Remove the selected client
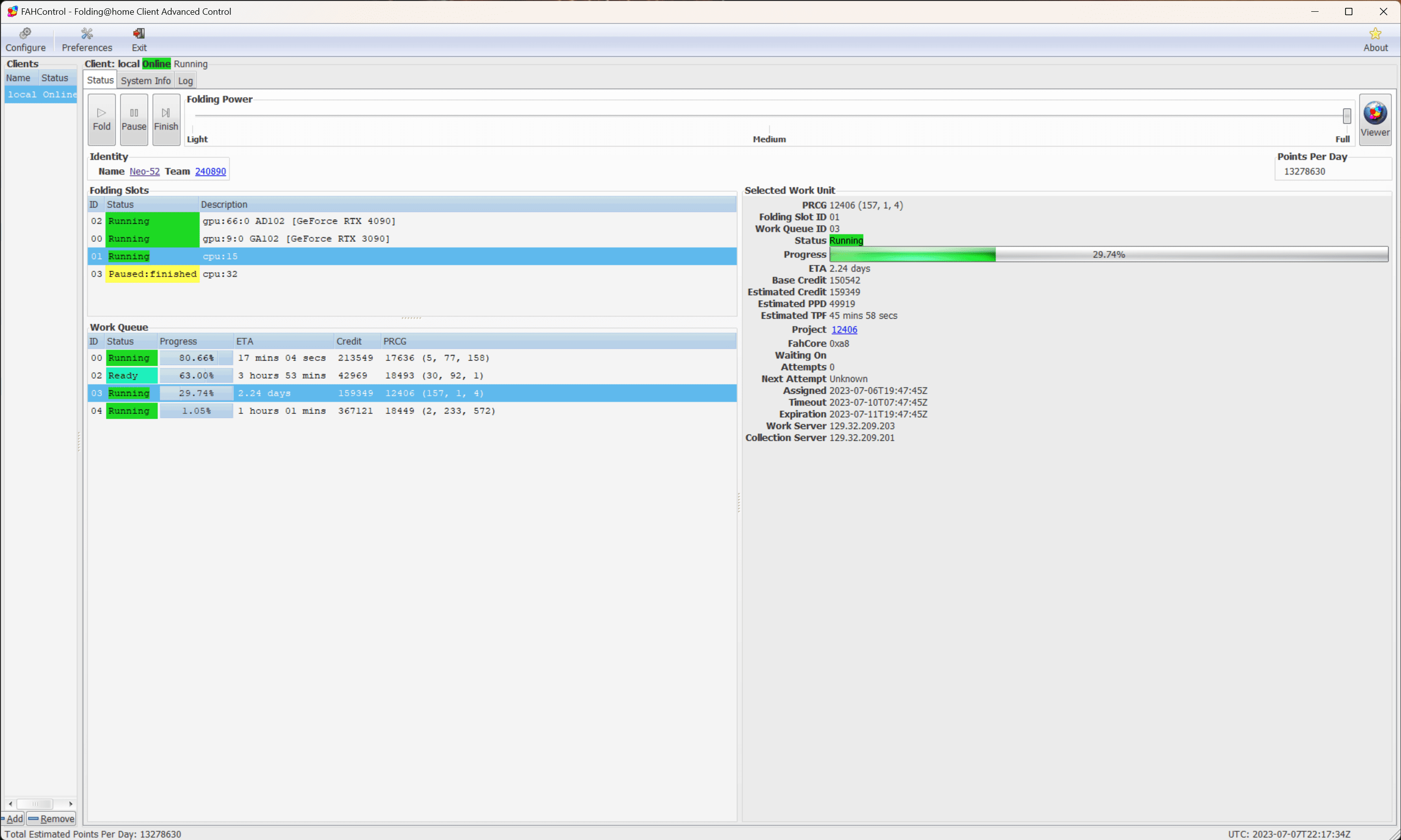The height and width of the screenshot is (840, 1401). 52,818
